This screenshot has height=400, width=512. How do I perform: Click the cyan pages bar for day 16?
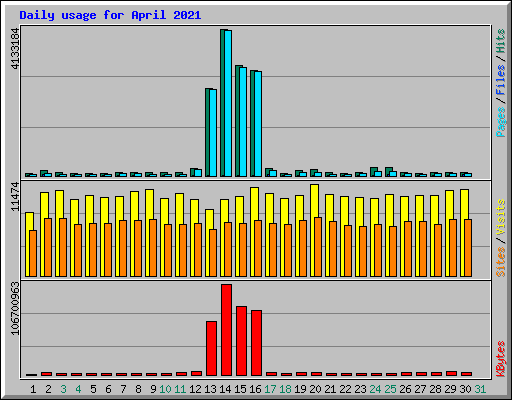pos(258,124)
